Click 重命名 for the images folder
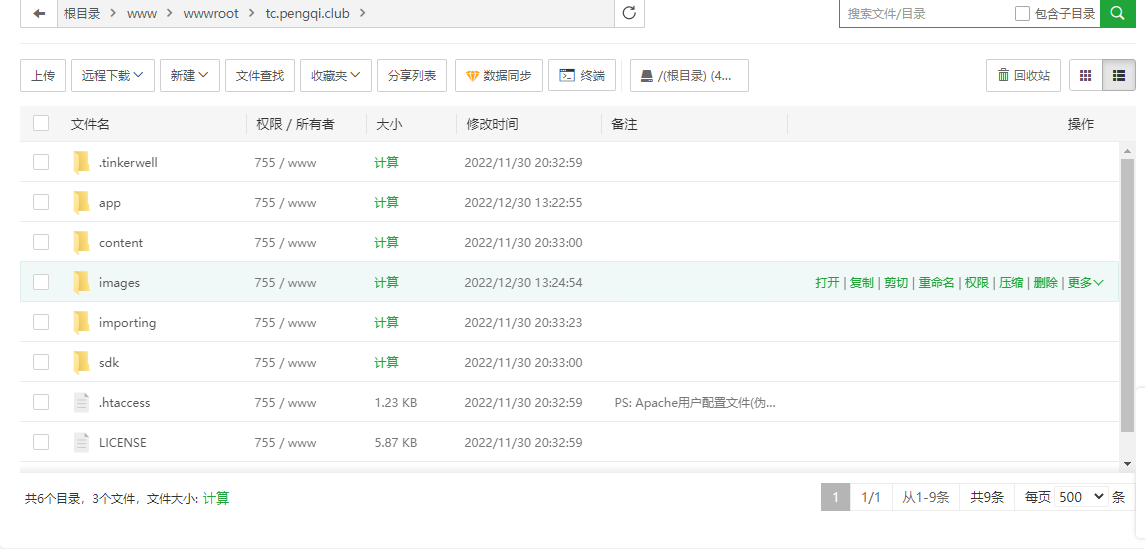Screen dimensions: 1145x549 [936, 283]
